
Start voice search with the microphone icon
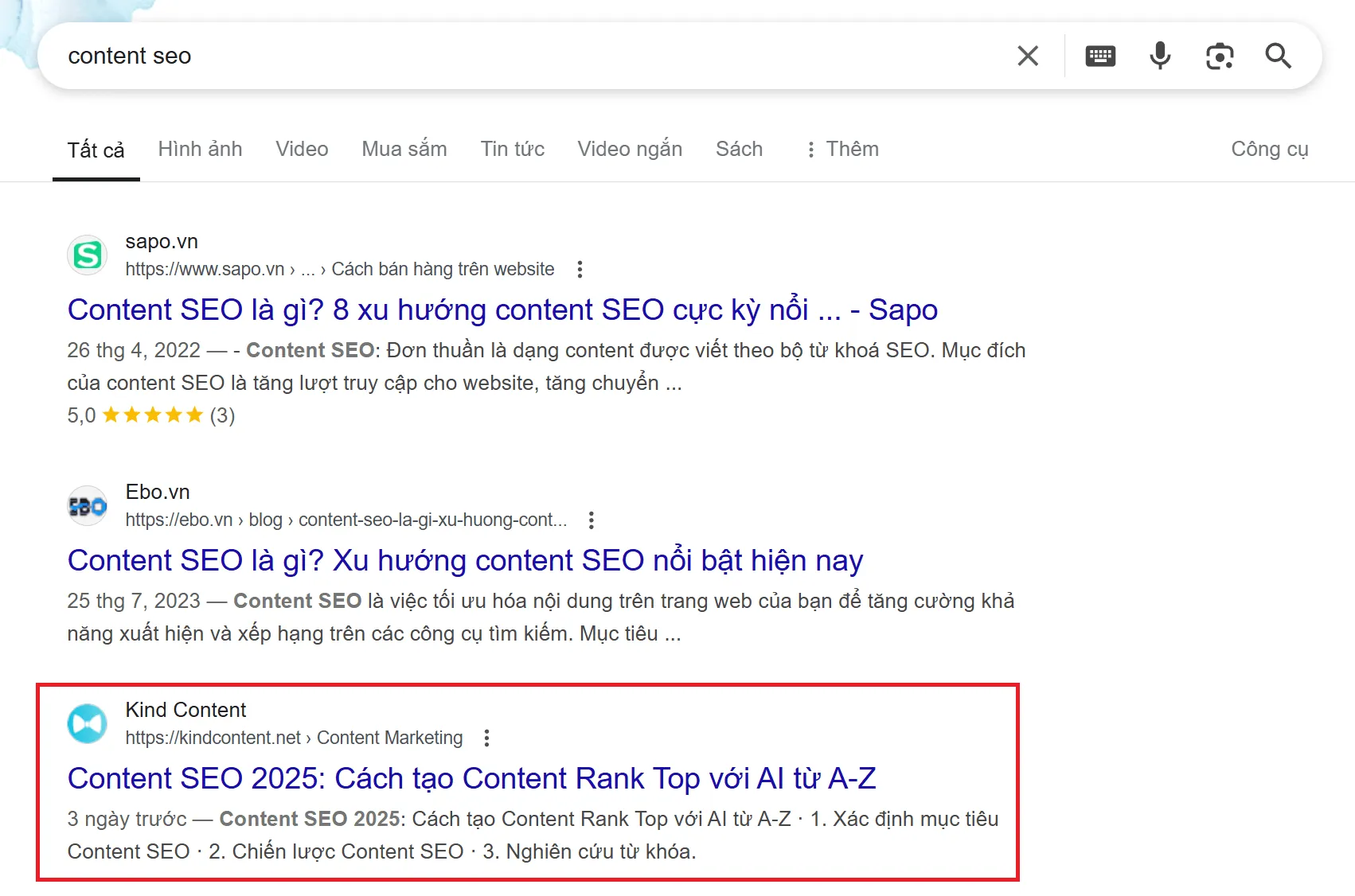1160,56
